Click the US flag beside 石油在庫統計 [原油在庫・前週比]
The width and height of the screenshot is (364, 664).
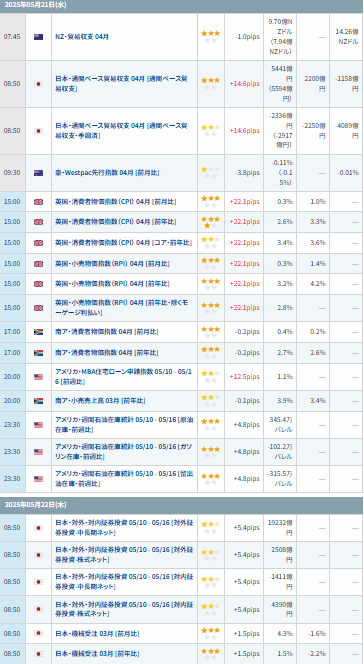click(38, 425)
